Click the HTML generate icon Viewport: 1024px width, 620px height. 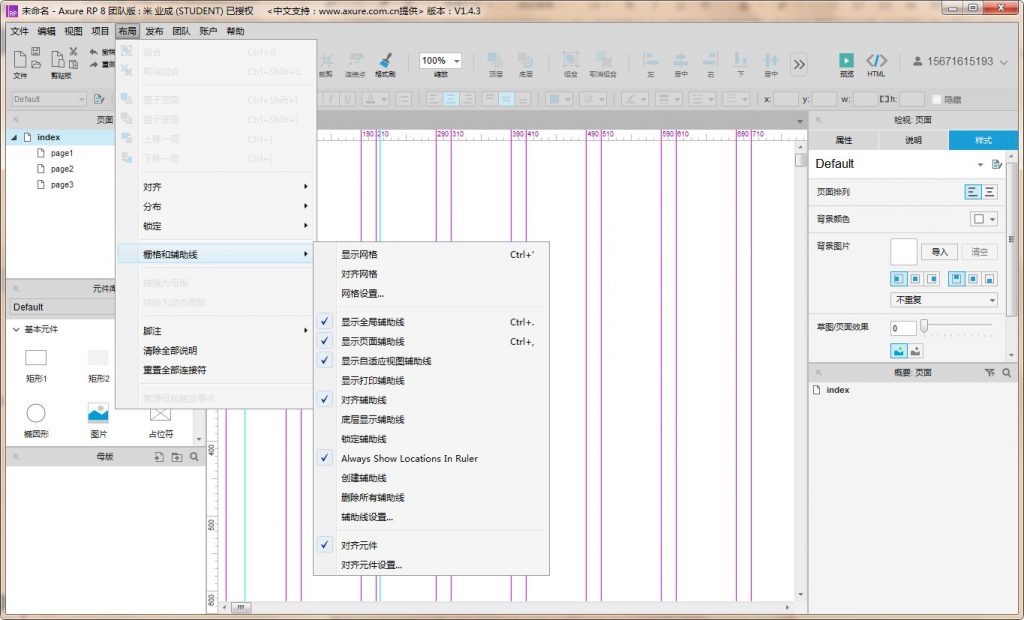[876, 60]
